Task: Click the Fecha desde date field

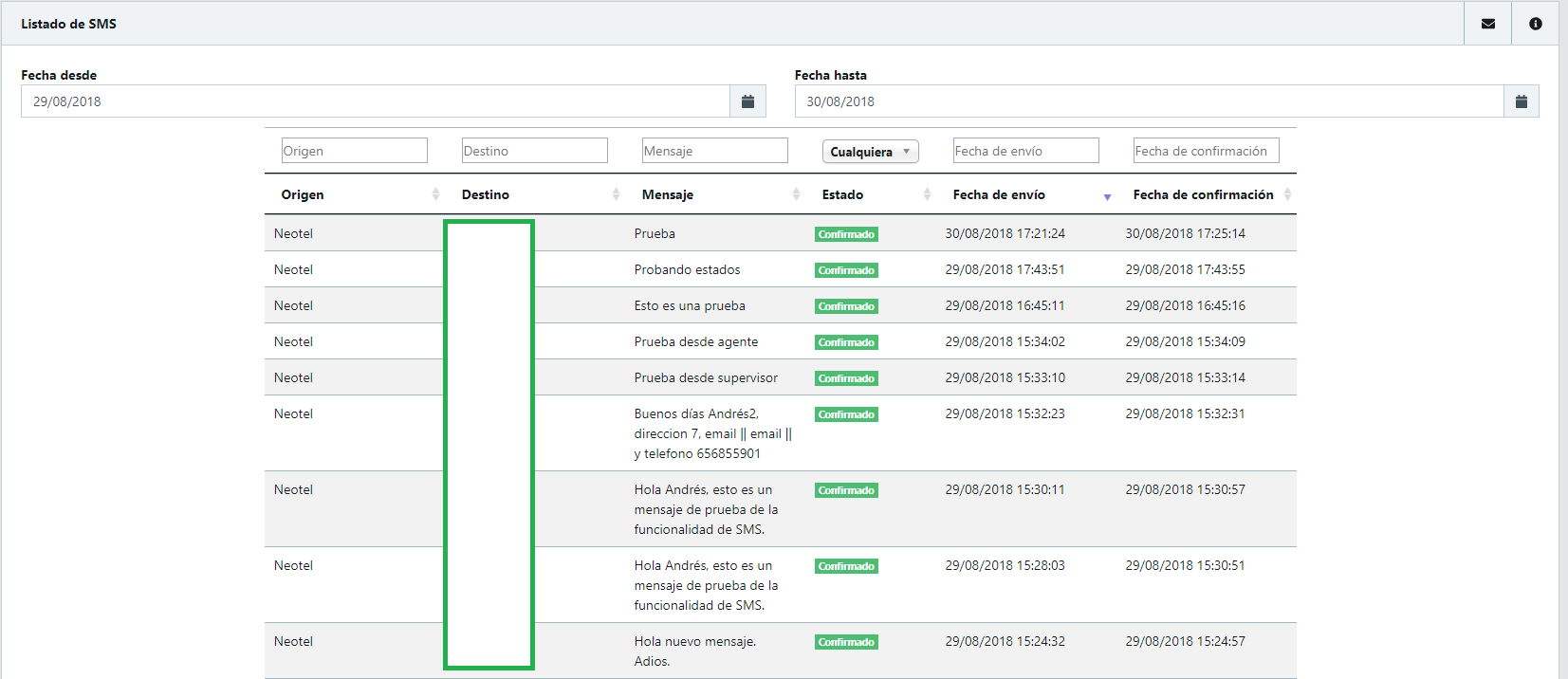Action: coord(376,101)
